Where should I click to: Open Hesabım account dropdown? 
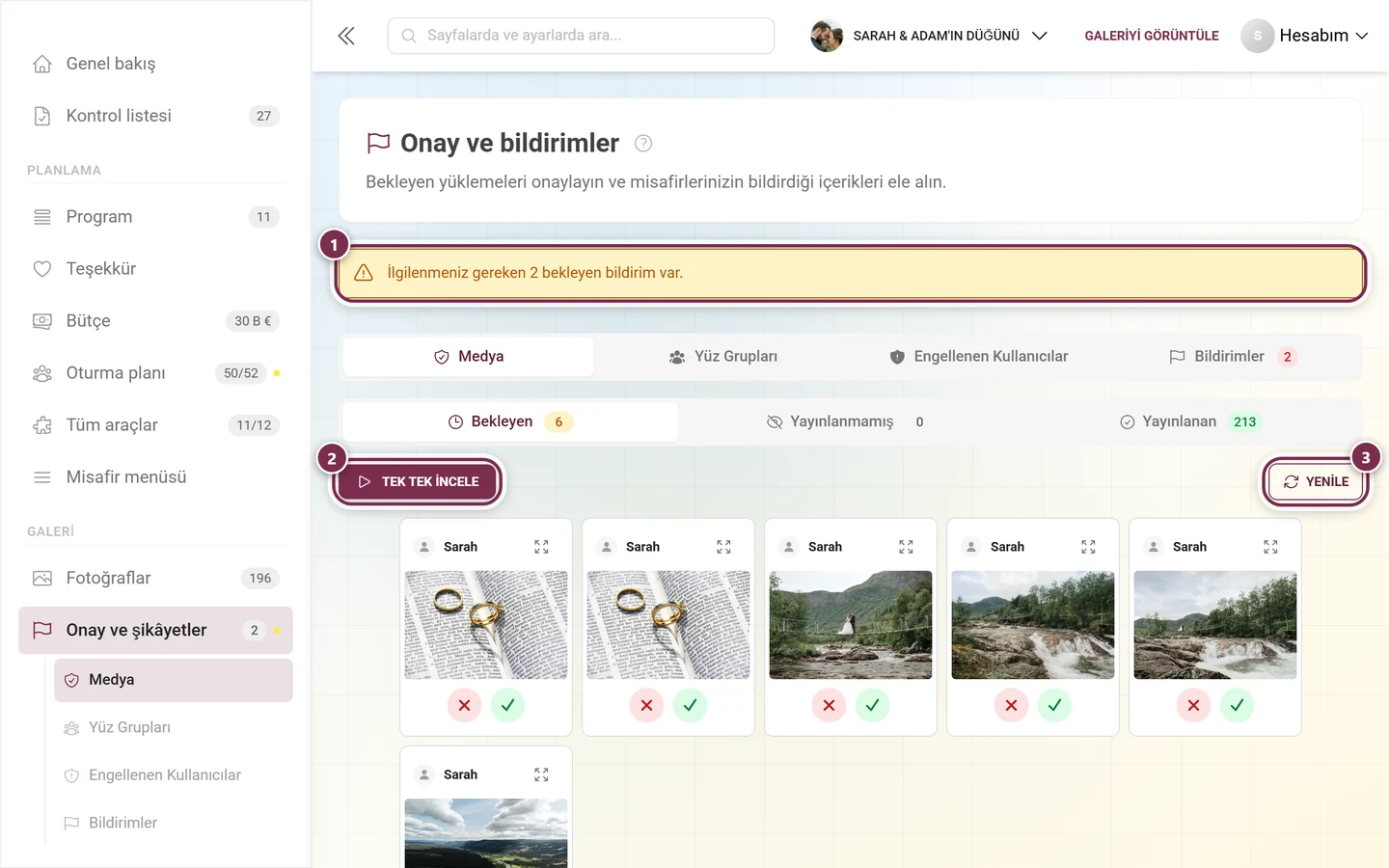(x=1305, y=36)
